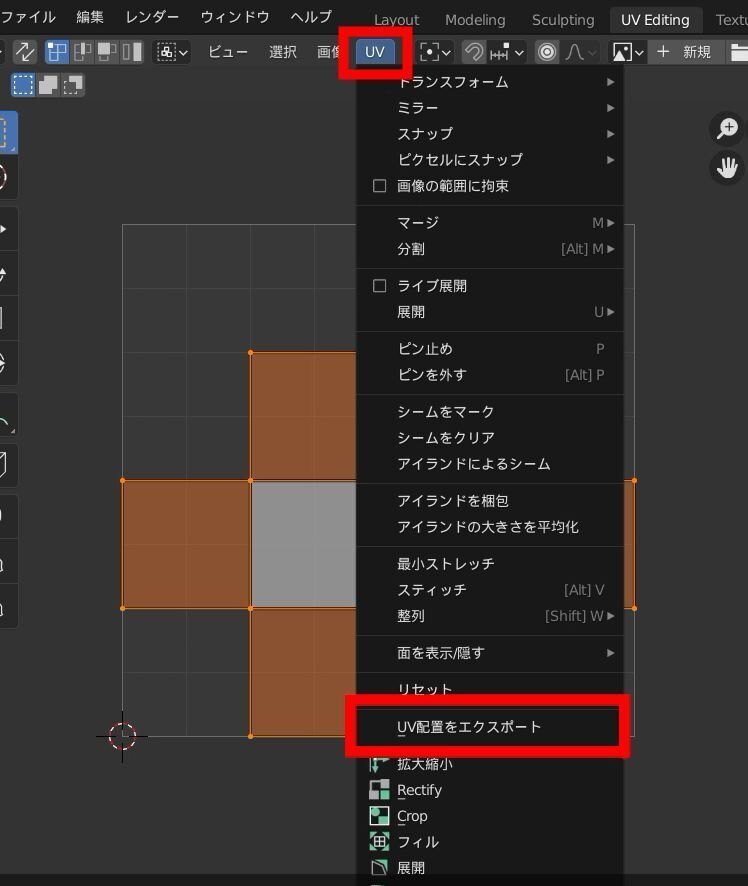Click the gray center UV face
This screenshot has height=886, width=748.
[304, 545]
